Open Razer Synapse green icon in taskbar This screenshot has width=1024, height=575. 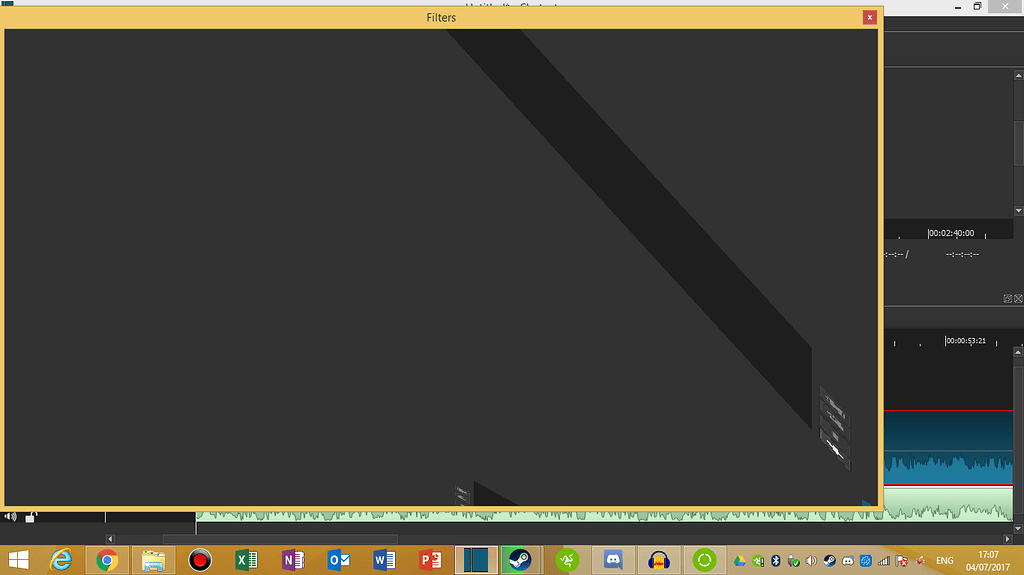(x=567, y=560)
